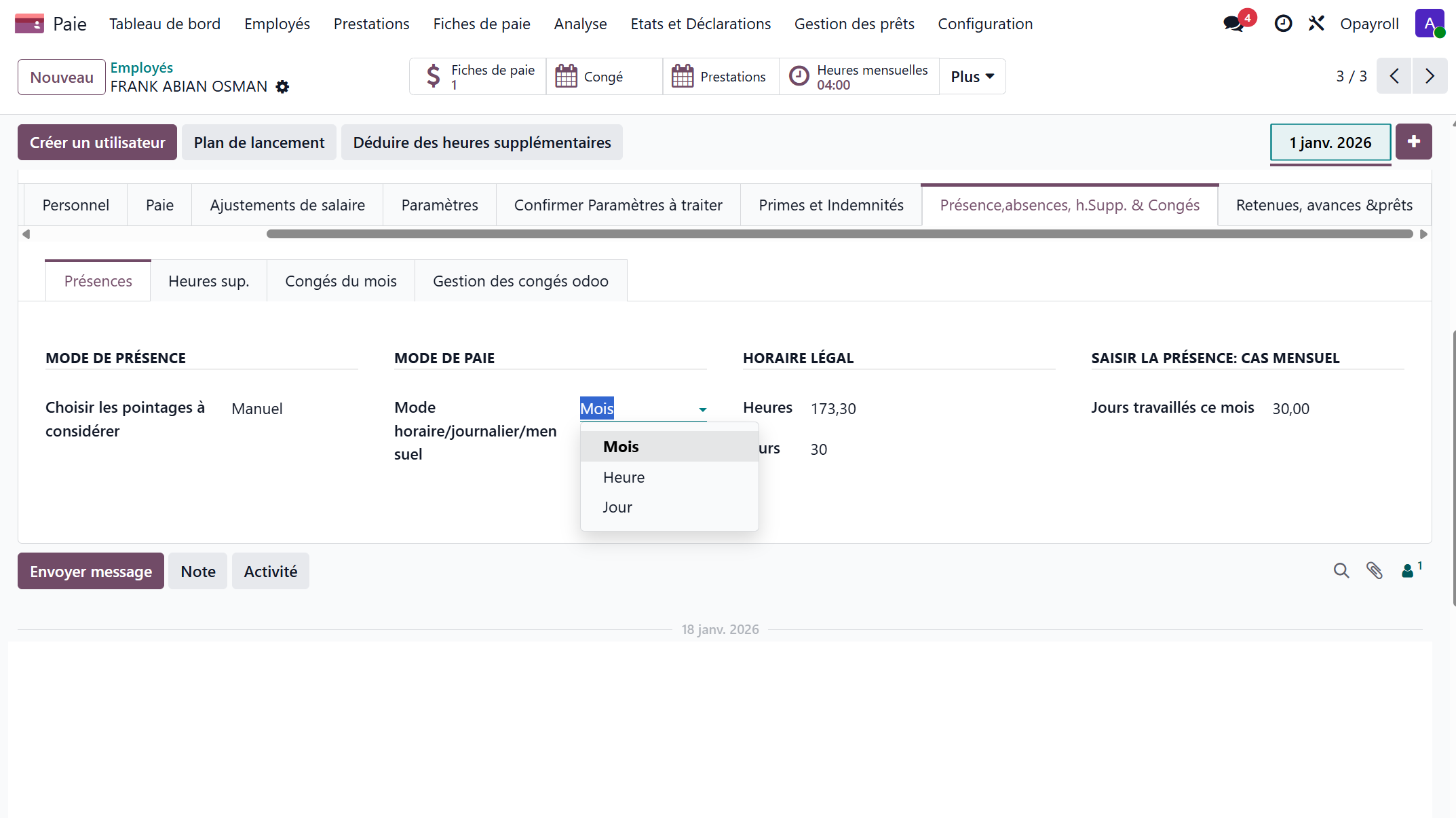Open the Configuration menu
The image size is (1456, 818).
coord(984,24)
